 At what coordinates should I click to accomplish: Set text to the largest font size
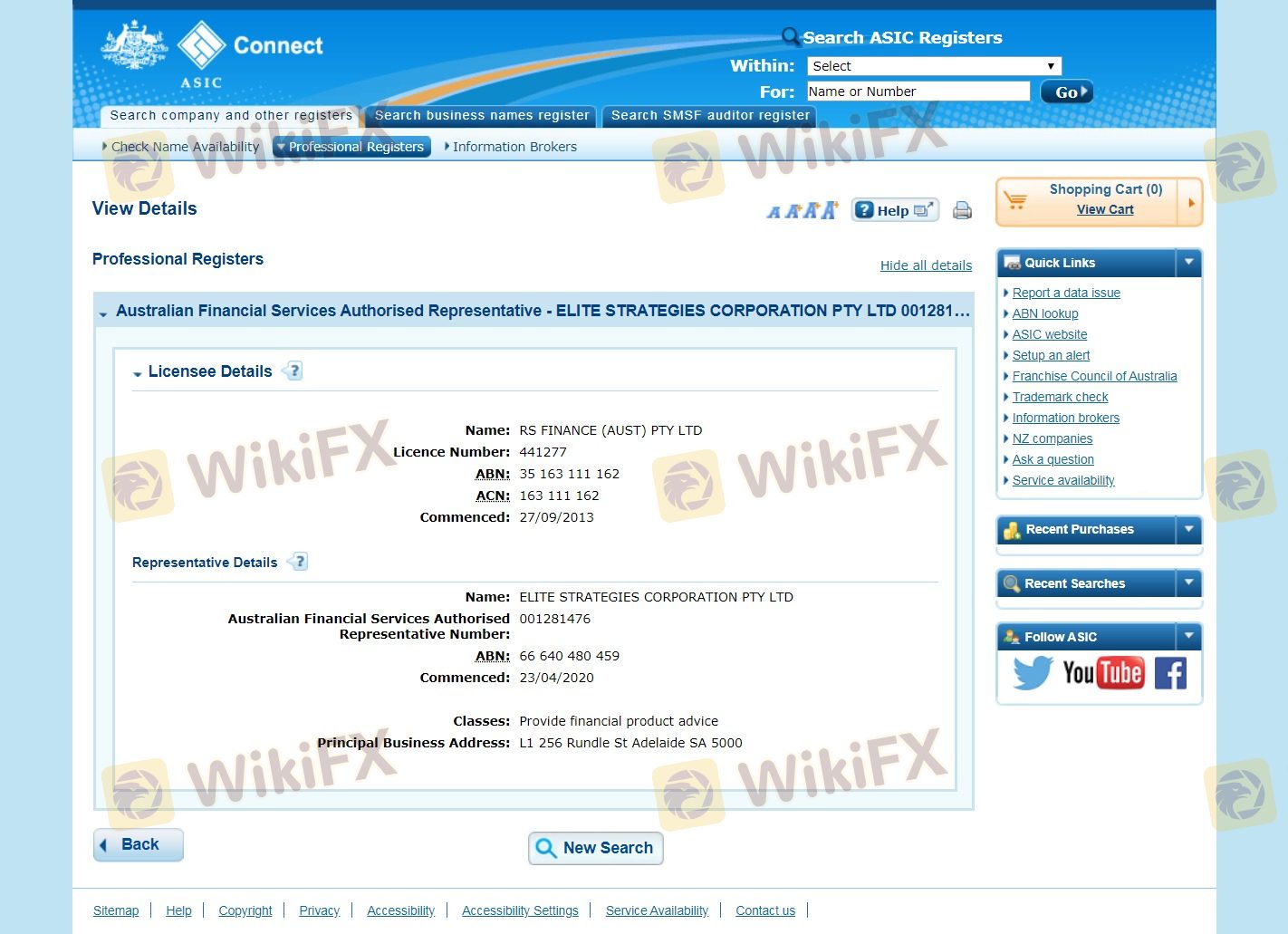click(830, 209)
